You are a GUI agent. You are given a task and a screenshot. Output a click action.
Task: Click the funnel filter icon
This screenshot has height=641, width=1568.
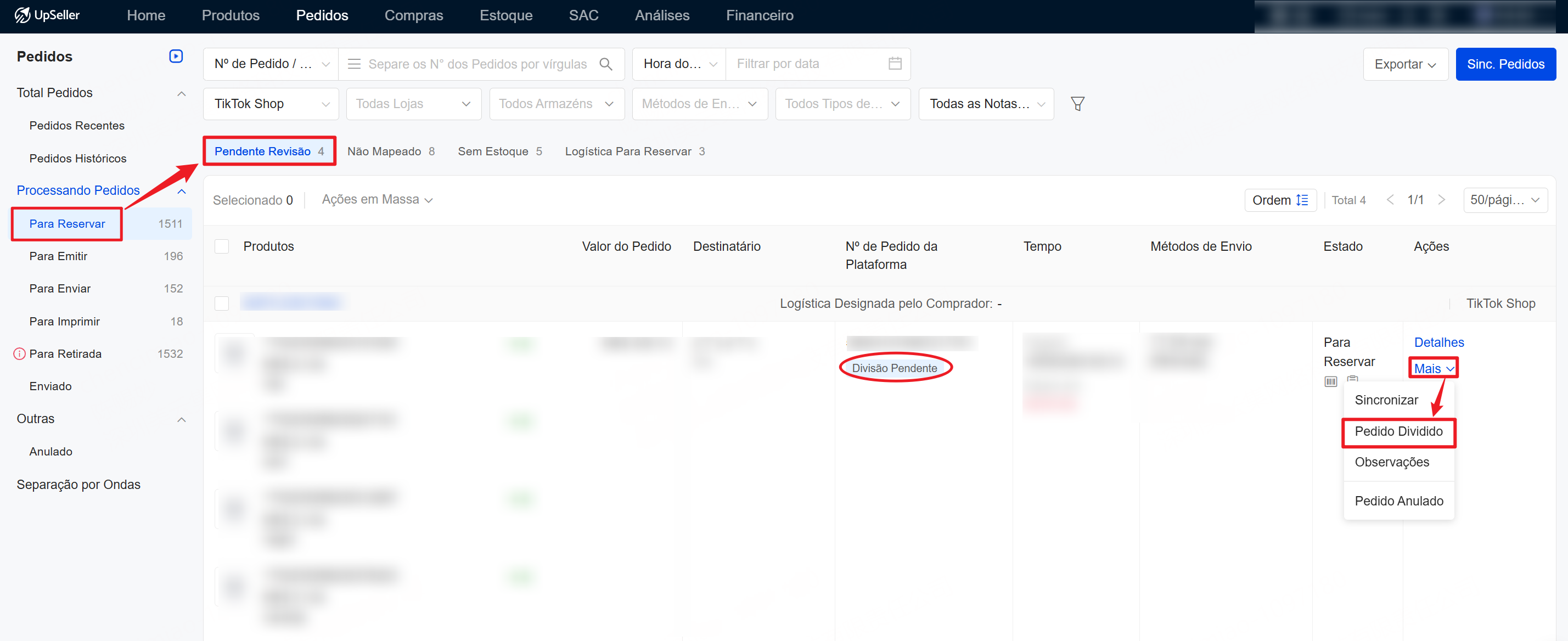(1077, 104)
